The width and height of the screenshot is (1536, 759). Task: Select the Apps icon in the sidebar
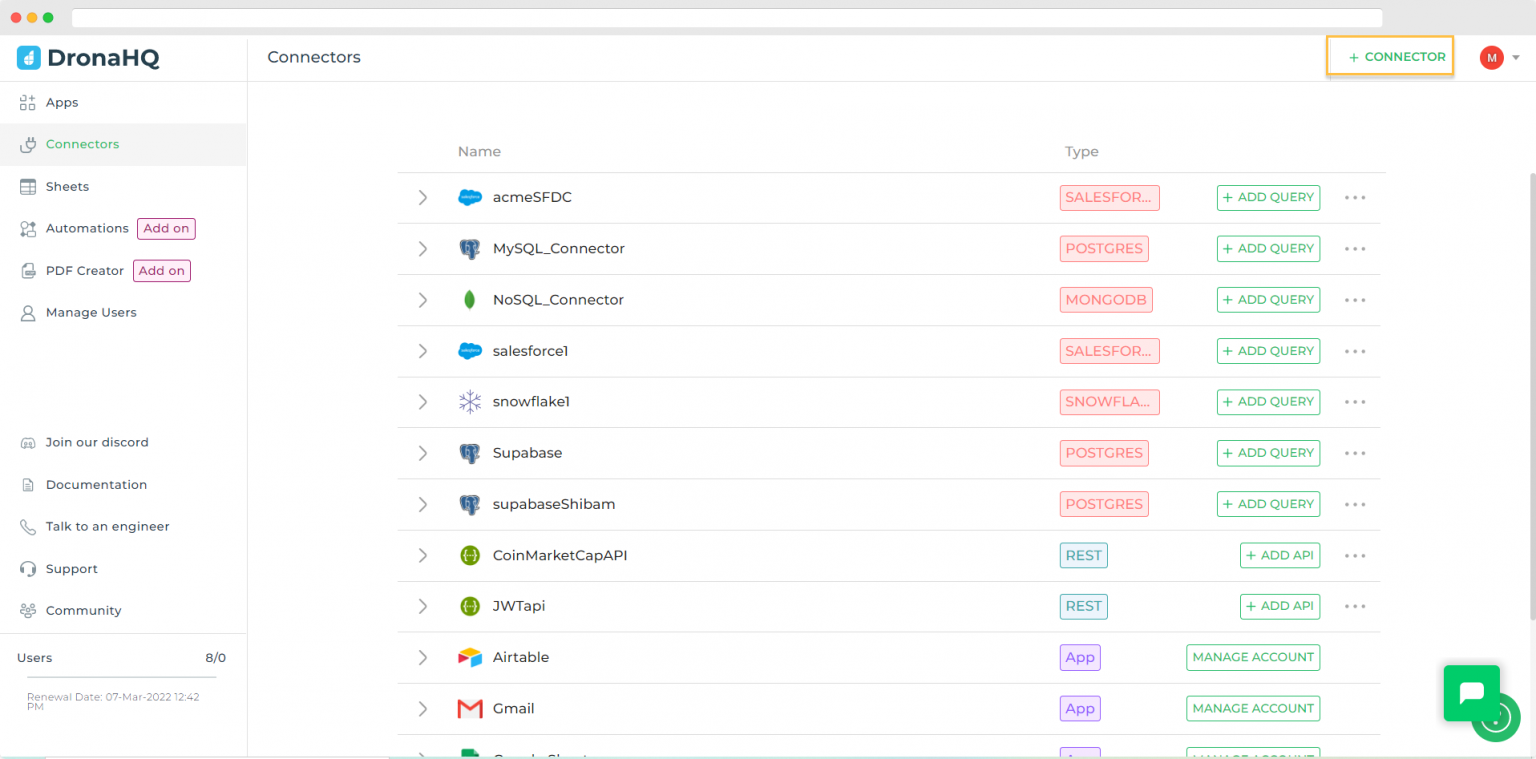click(24, 102)
